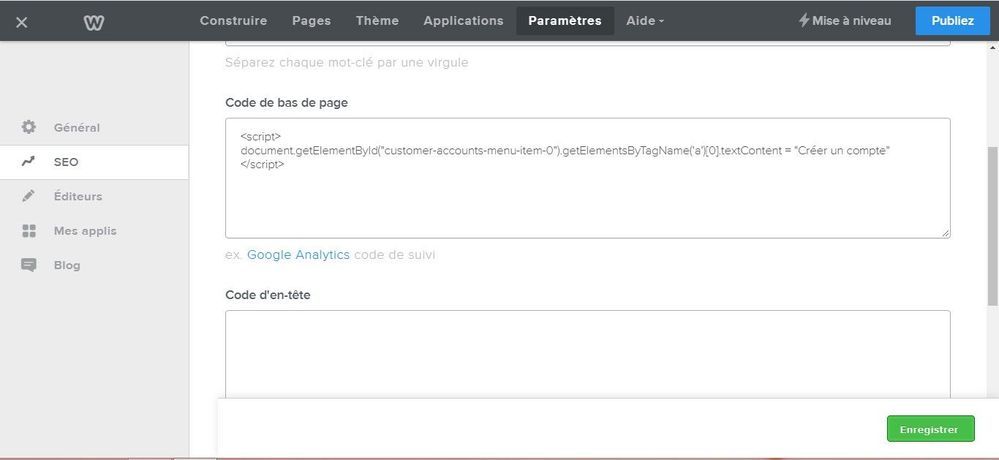Open the Applications tab
999x460 pixels.
click(x=463, y=20)
